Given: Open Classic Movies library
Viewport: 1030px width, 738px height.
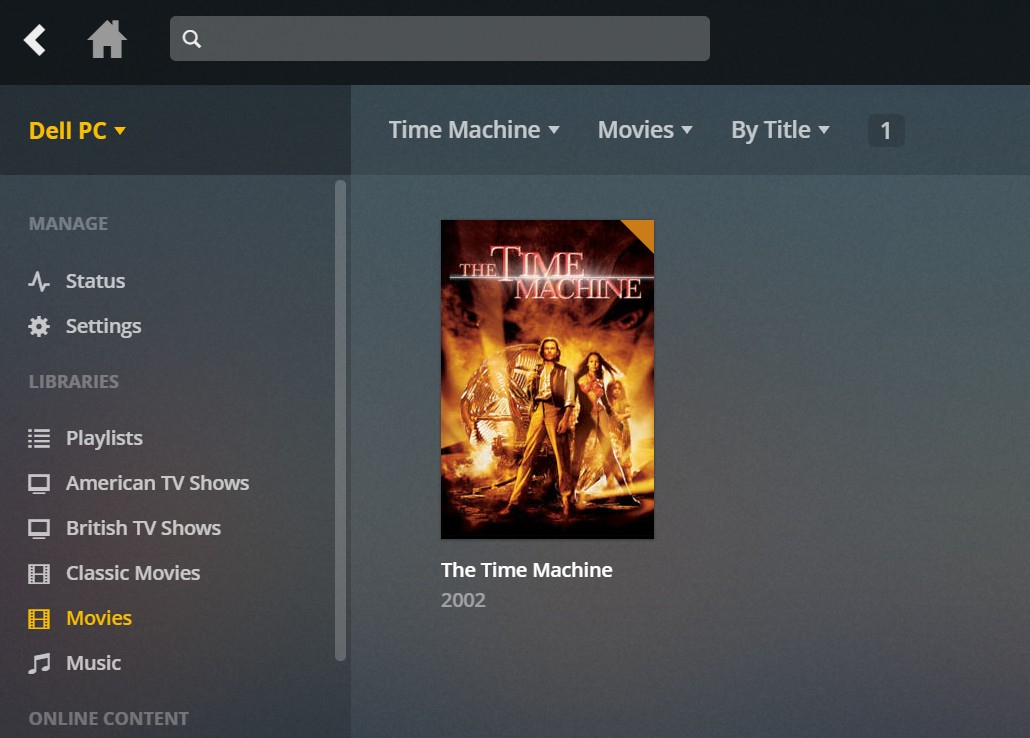Looking at the screenshot, I should tap(133, 573).
